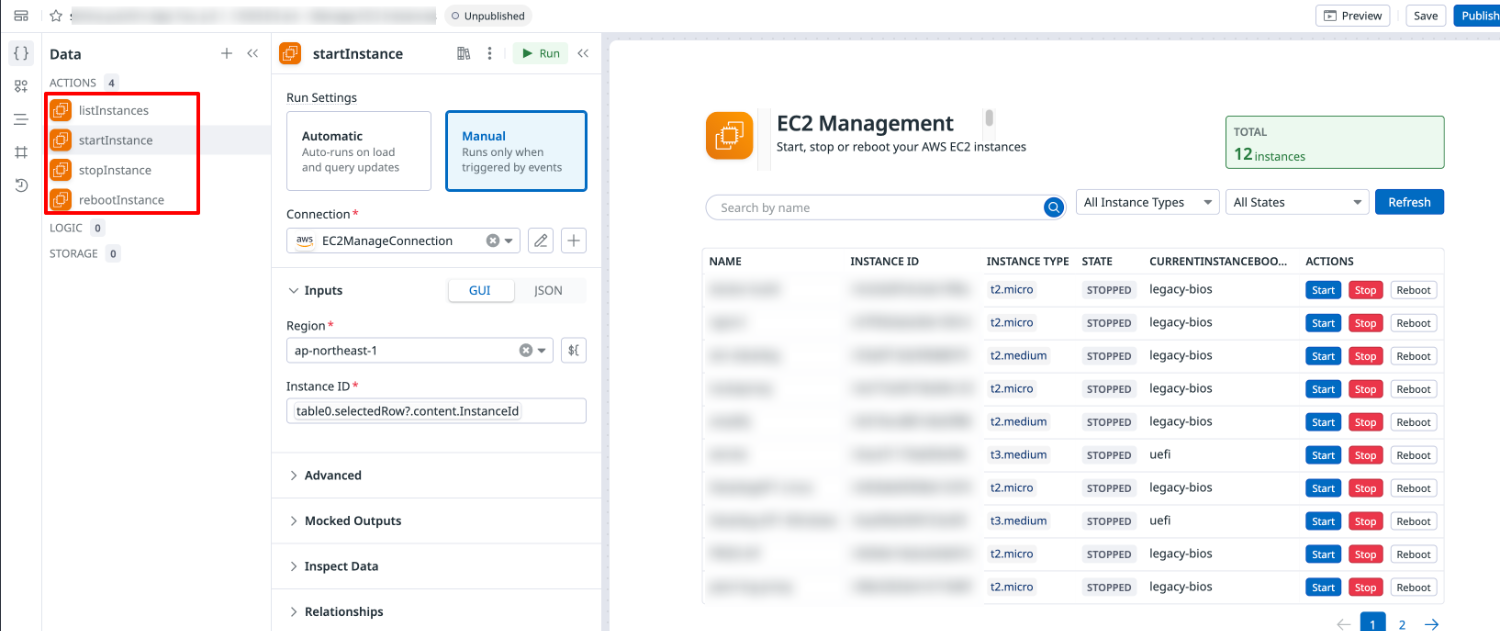Viewport: 1500px width, 631px height.
Task: Open the Data panel braces icon in sidebar
Action: [x=21, y=53]
